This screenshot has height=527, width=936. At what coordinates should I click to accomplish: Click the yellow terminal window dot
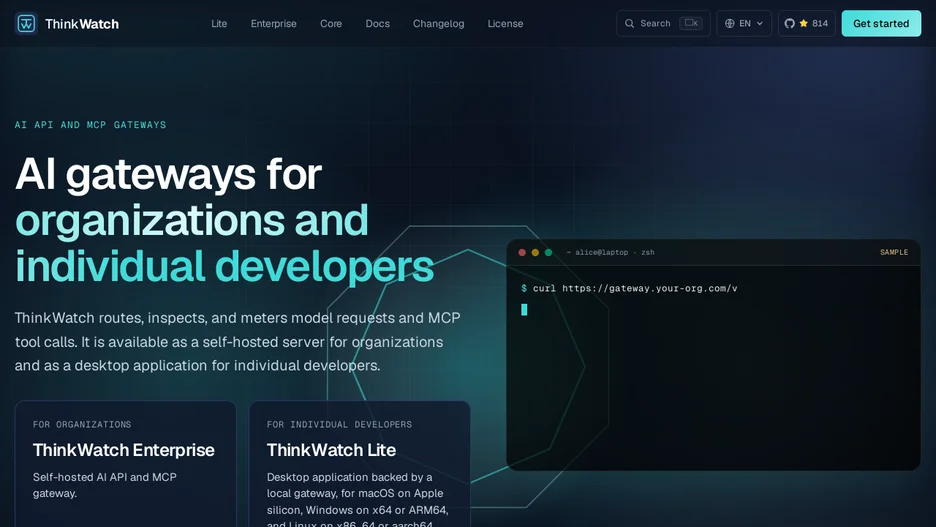tap(535, 252)
